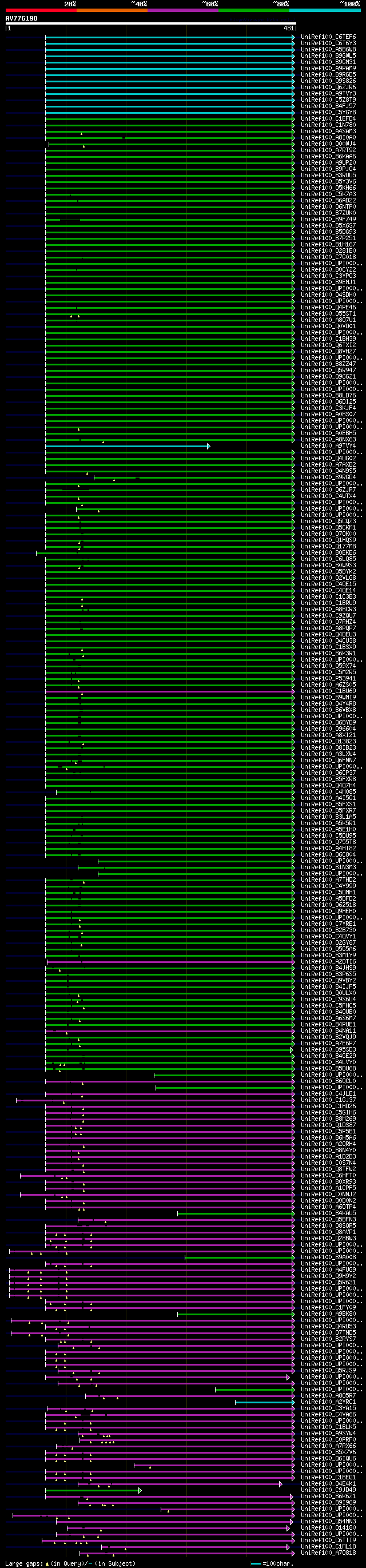Image resolution: width=366 pixels, height=1568 pixels.
Task: Select the UniRef100_C1FY09 label
Action: coord(328,1307)
